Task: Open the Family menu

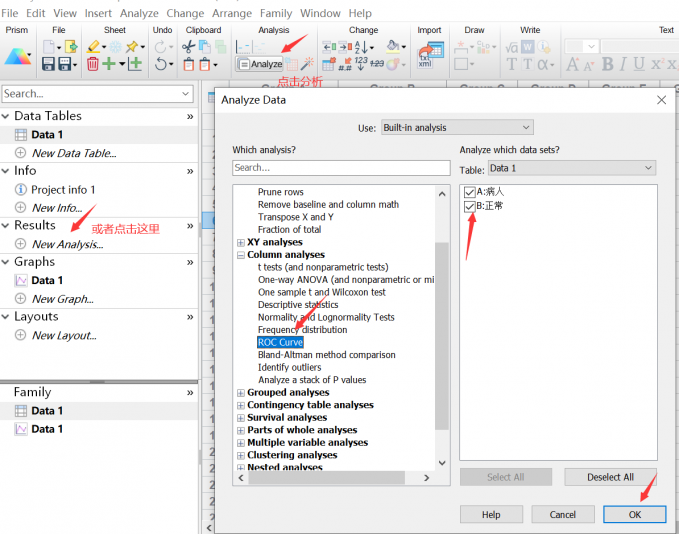Action: pos(276,13)
